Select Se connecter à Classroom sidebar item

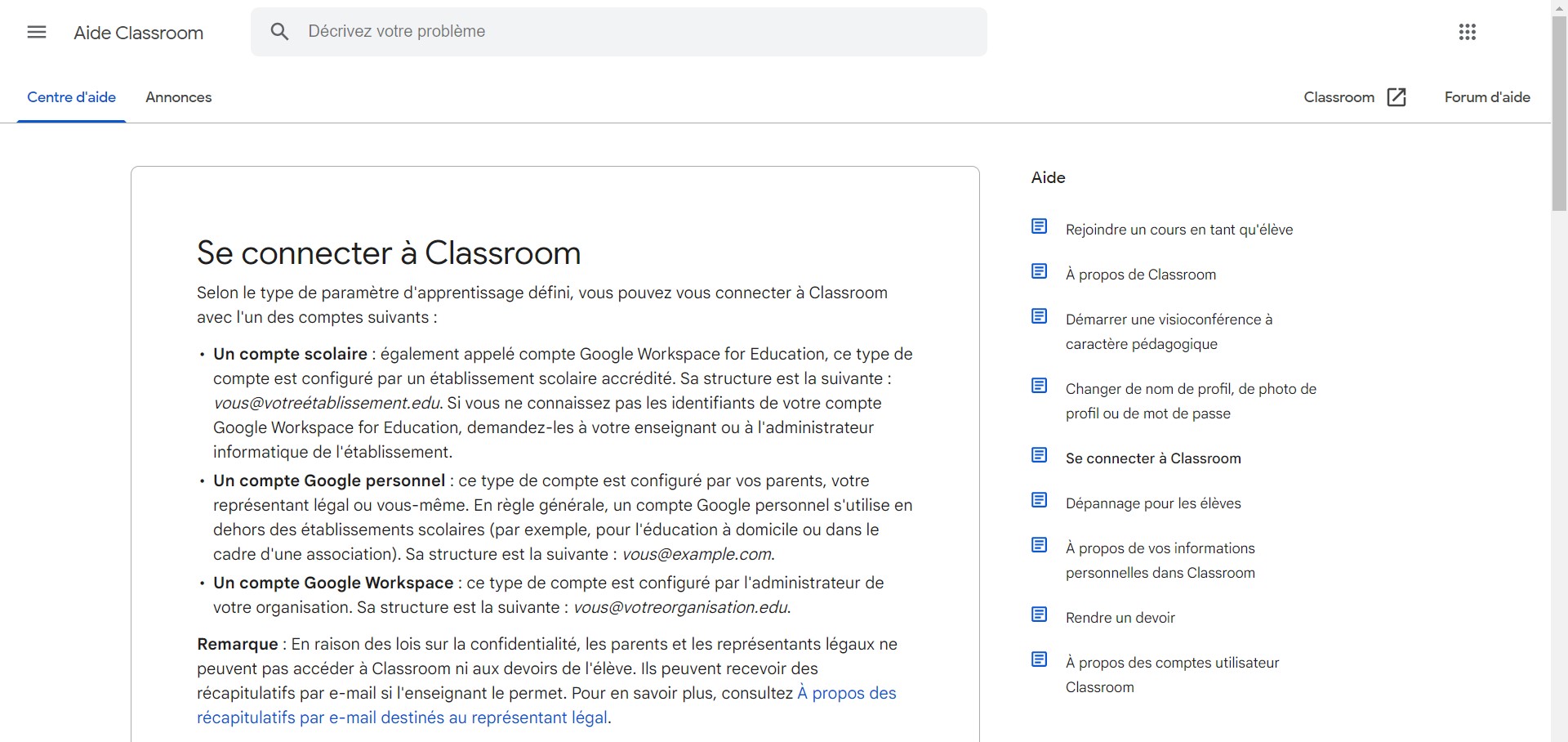(x=1152, y=458)
